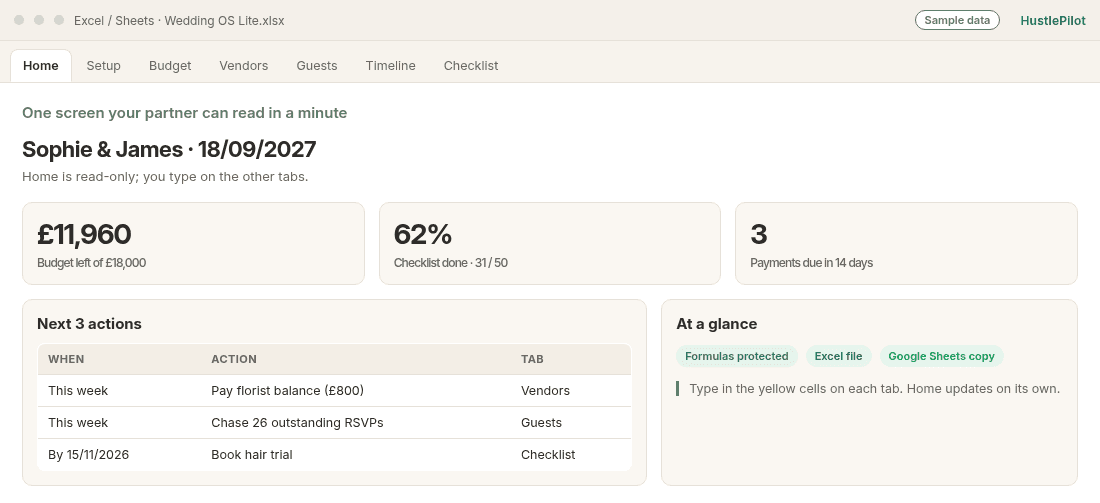Click the 'At a glance' heading
This screenshot has width=1100, height=503.
coord(716,324)
